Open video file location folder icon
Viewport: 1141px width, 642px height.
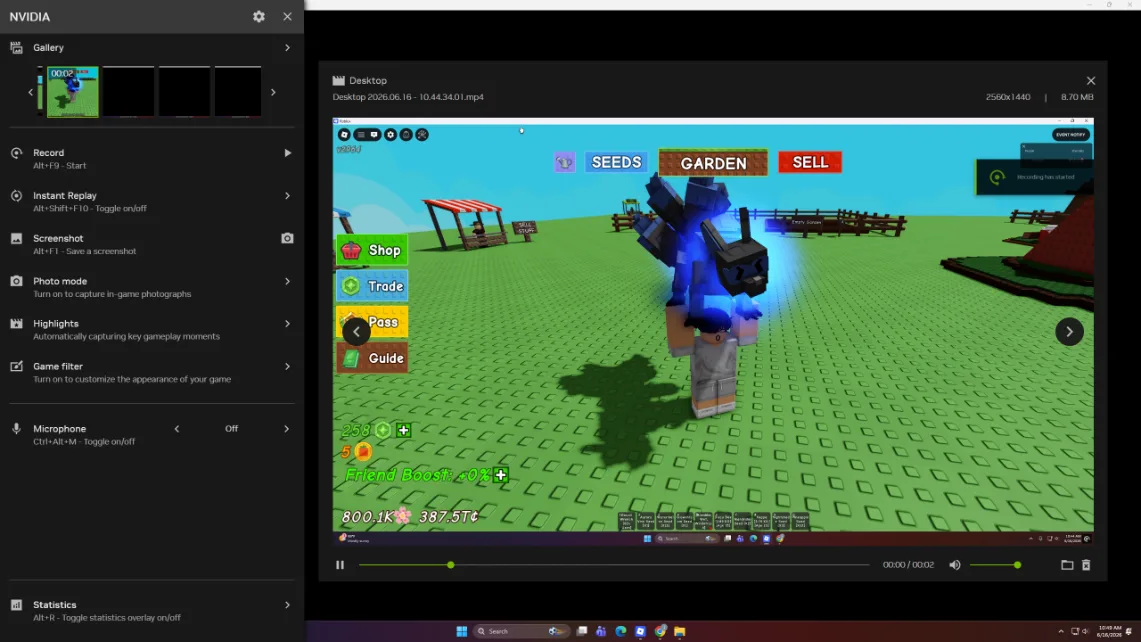[1067, 565]
